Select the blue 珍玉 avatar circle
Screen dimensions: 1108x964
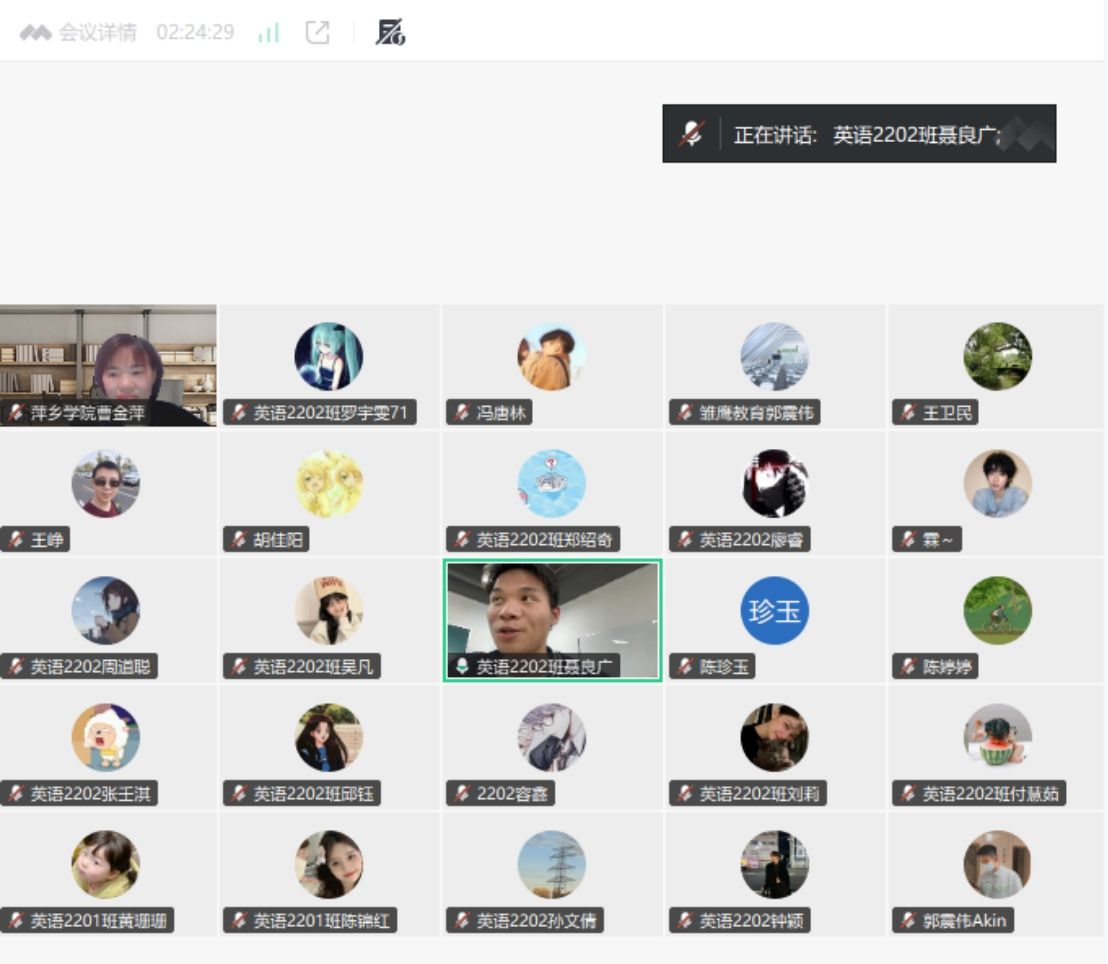pyautogui.click(x=774, y=610)
